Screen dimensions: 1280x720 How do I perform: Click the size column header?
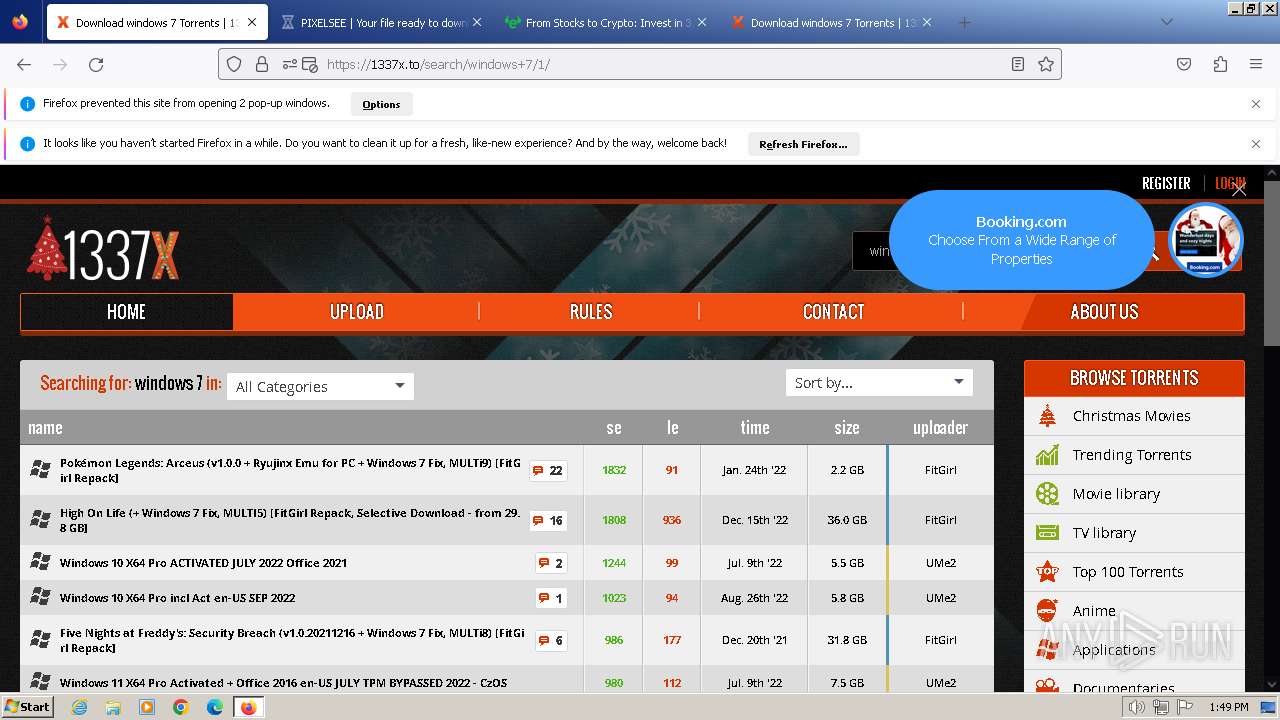pos(847,428)
